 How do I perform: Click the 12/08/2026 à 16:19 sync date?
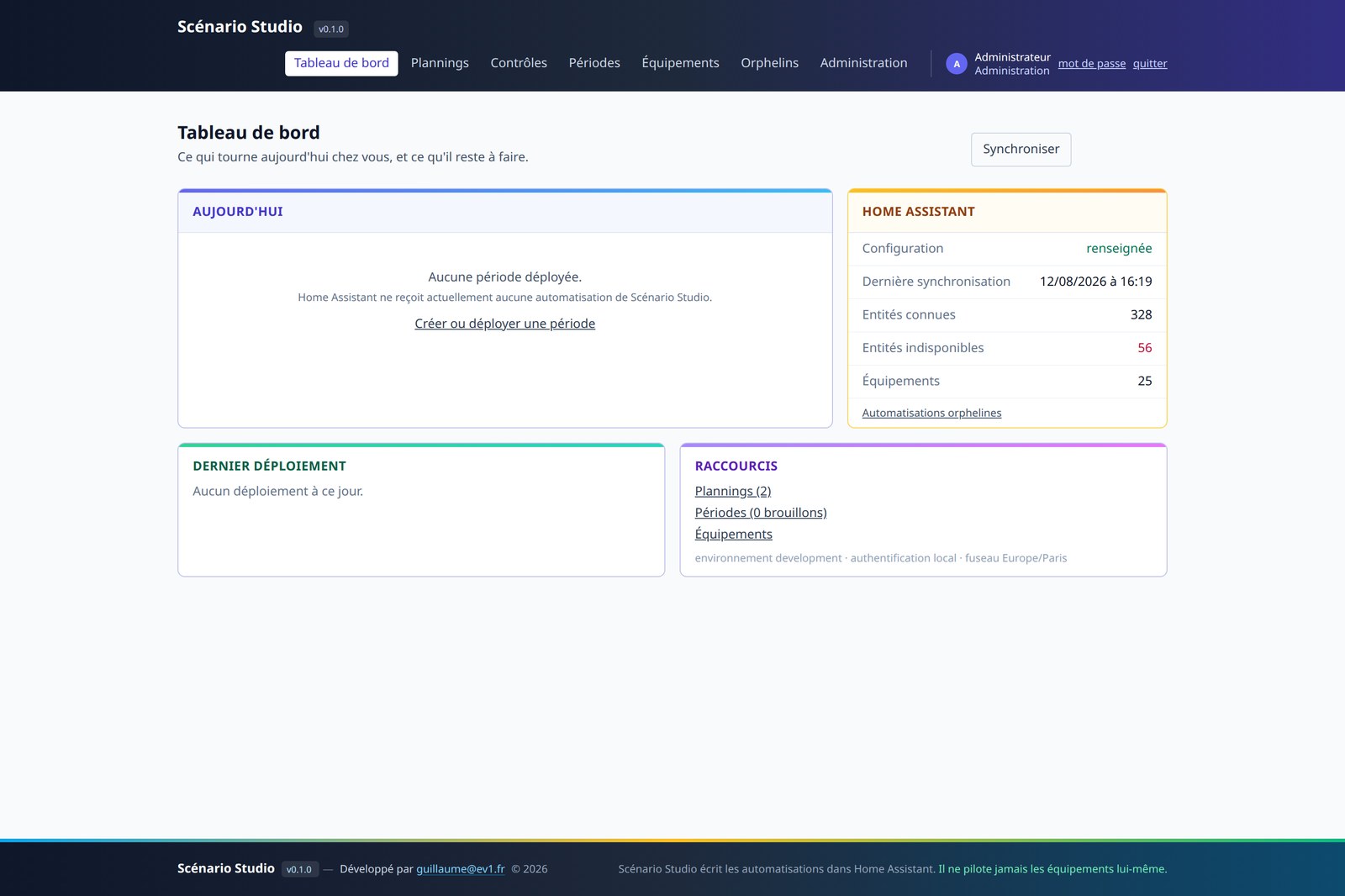(1095, 282)
